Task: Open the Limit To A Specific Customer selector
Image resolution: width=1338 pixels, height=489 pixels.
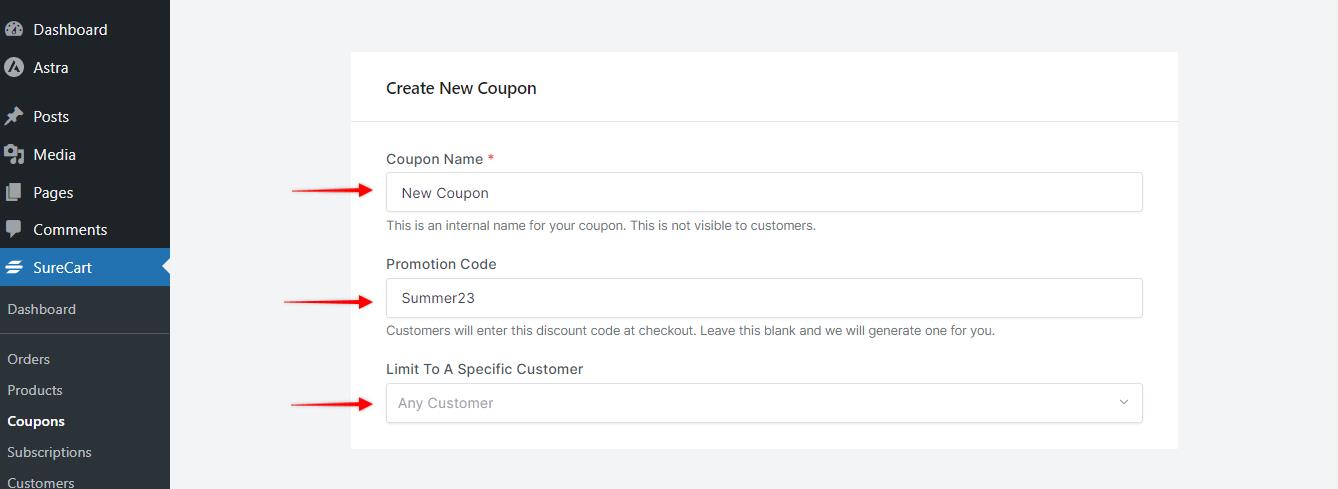Action: [764, 403]
